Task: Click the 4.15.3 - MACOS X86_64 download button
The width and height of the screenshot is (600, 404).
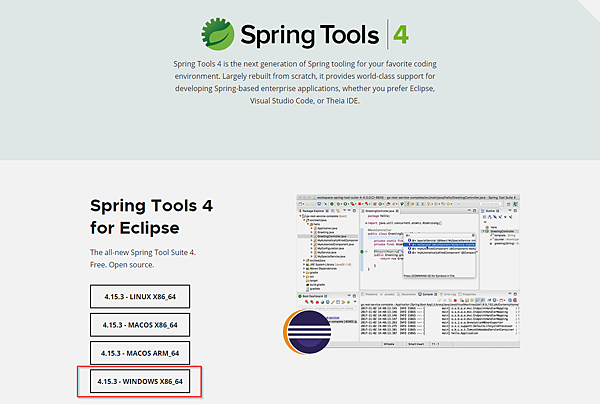Action: [x=140, y=325]
